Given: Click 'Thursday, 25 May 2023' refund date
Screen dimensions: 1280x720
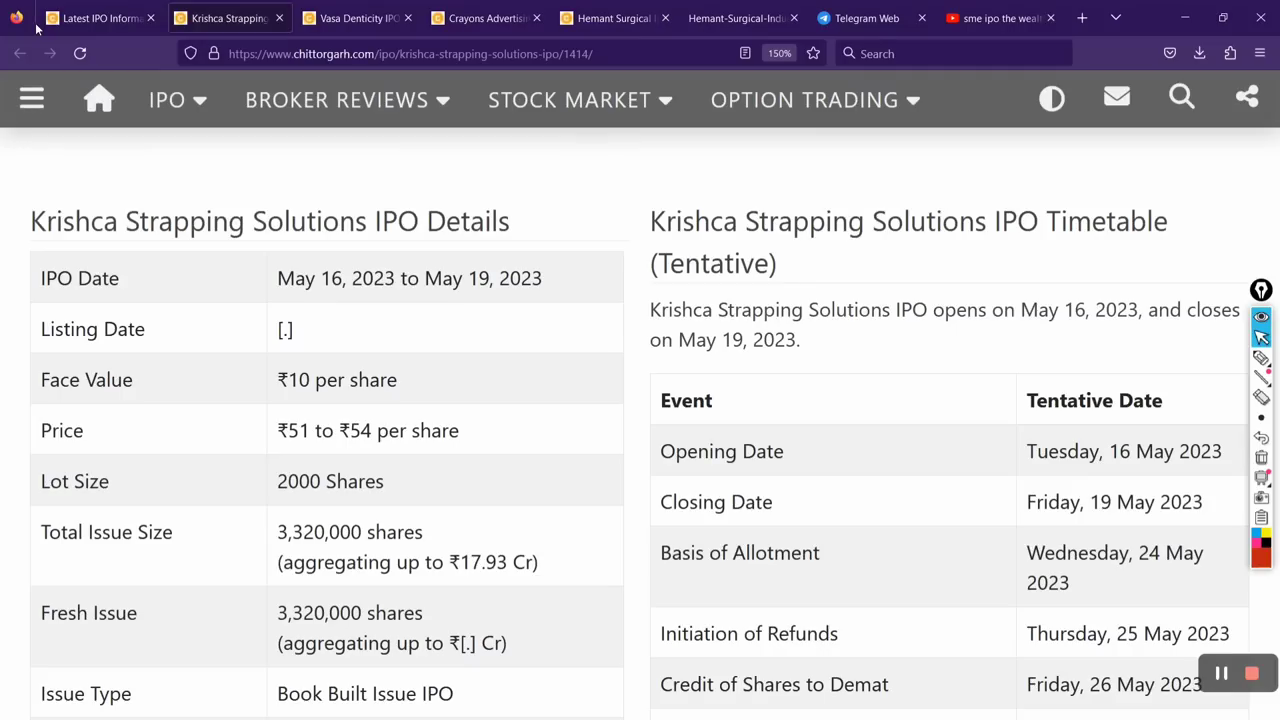Looking at the screenshot, I should 1128,634.
